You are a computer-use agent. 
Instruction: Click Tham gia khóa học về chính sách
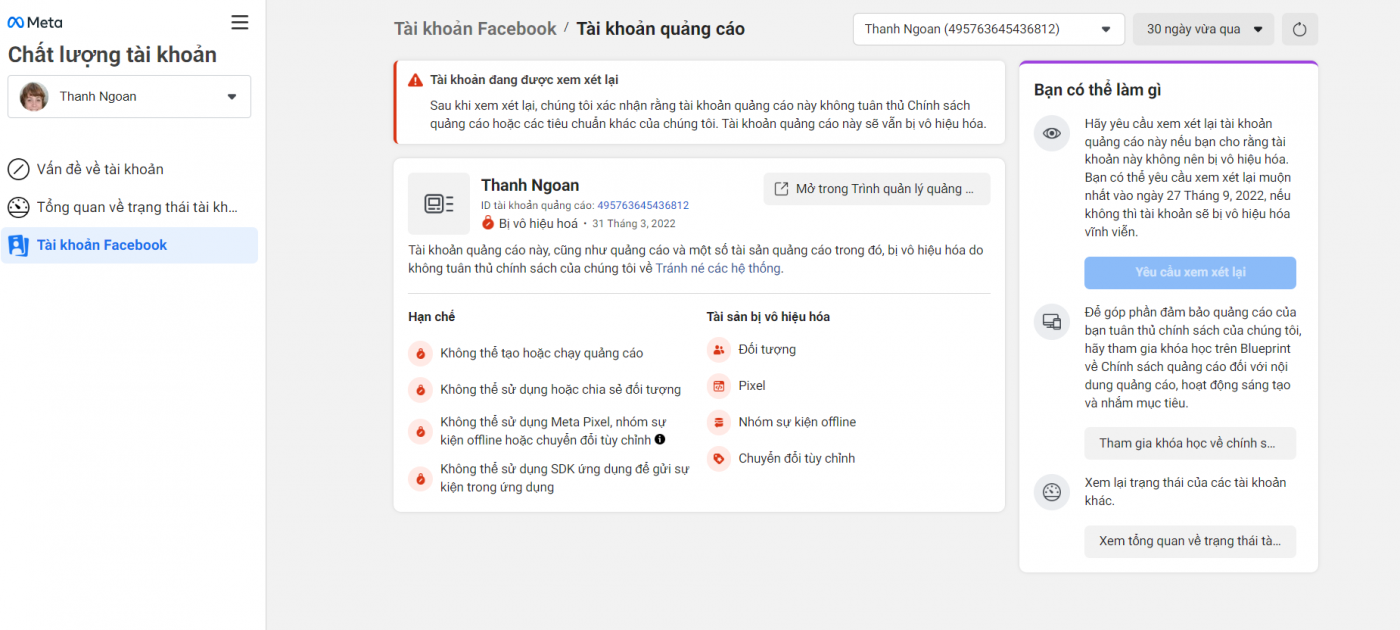(1190, 443)
